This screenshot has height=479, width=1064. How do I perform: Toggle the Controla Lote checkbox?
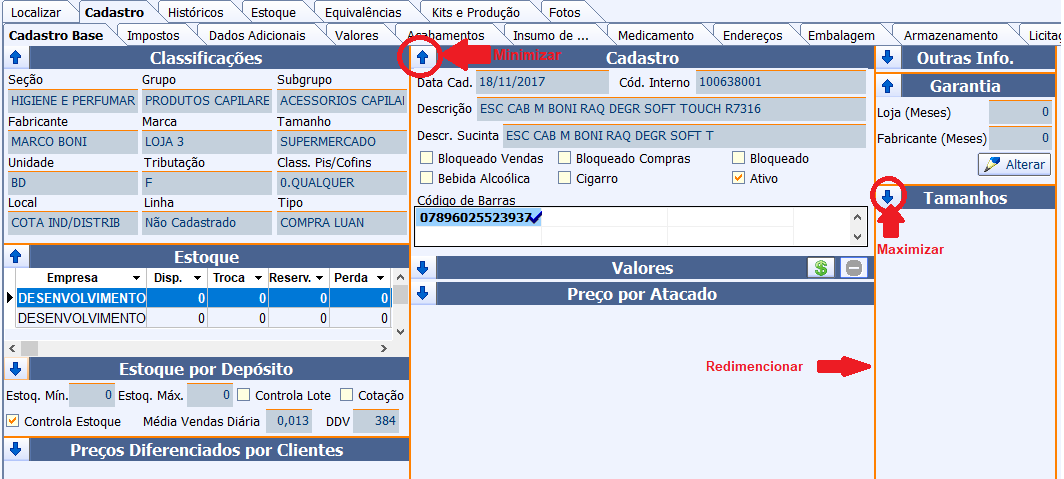point(243,395)
